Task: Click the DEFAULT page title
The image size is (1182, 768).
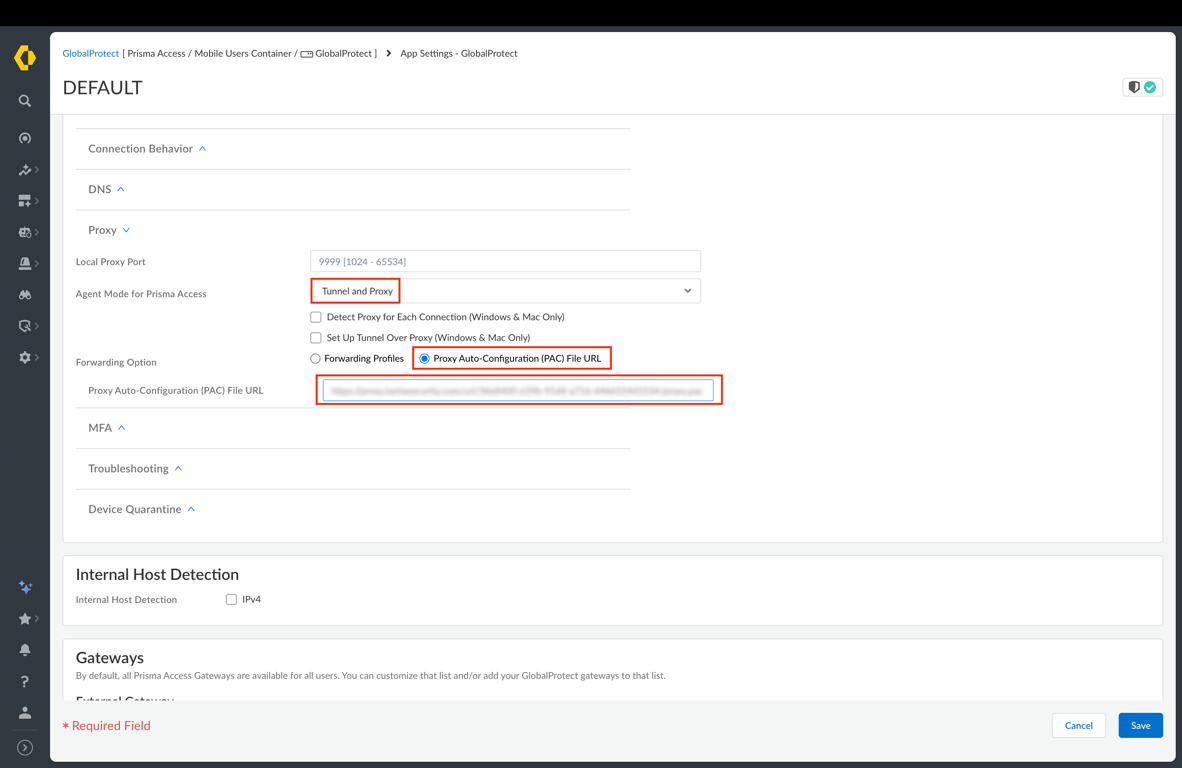Action: point(103,87)
